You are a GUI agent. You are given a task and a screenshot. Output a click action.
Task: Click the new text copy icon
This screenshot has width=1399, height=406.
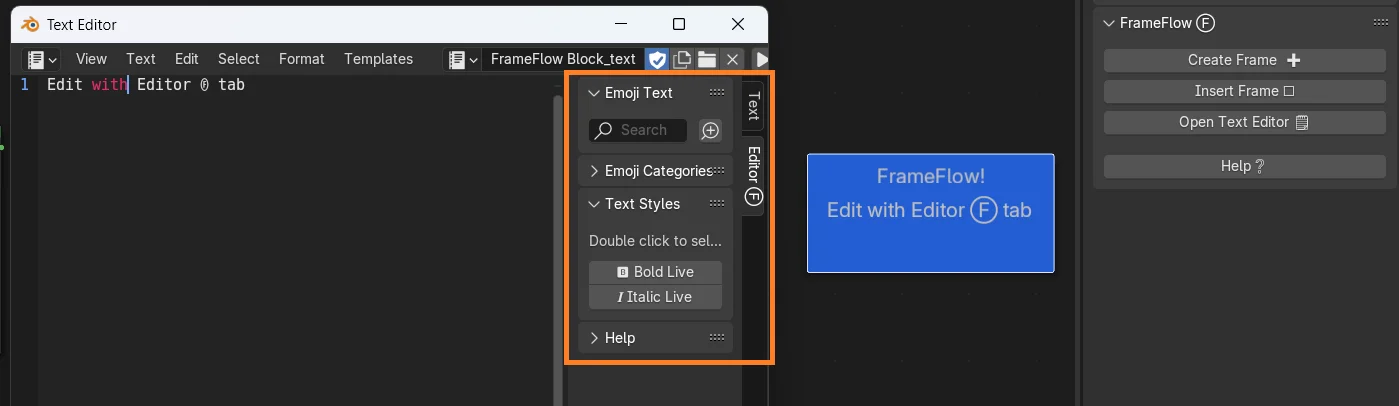point(682,60)
